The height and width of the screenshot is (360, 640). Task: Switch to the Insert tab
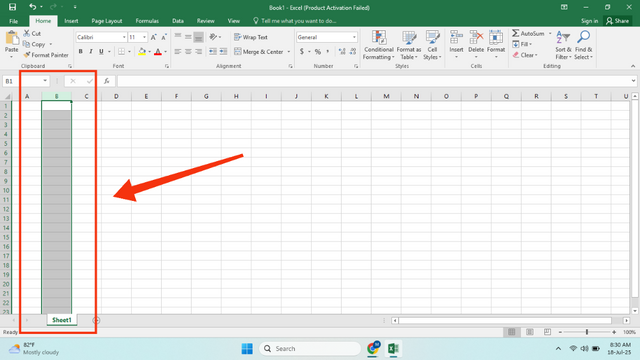pyautogui.click(x=71, y=21)
